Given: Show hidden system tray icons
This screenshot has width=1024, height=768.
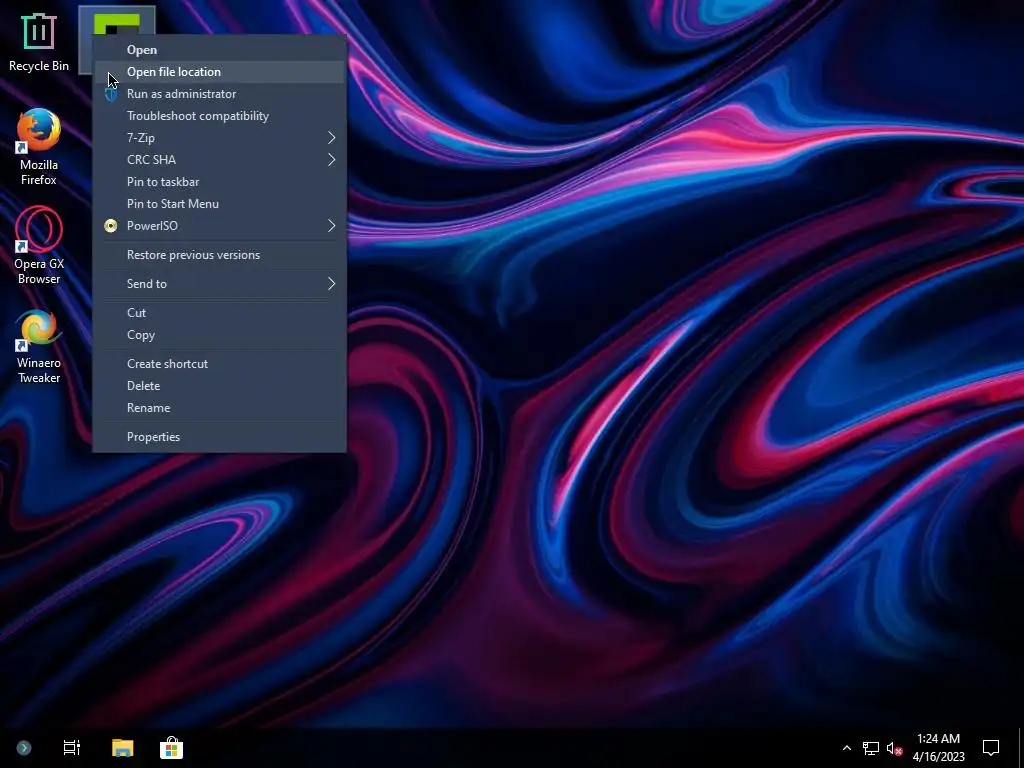Looking at the screenshot, I should tap(846, 748).
